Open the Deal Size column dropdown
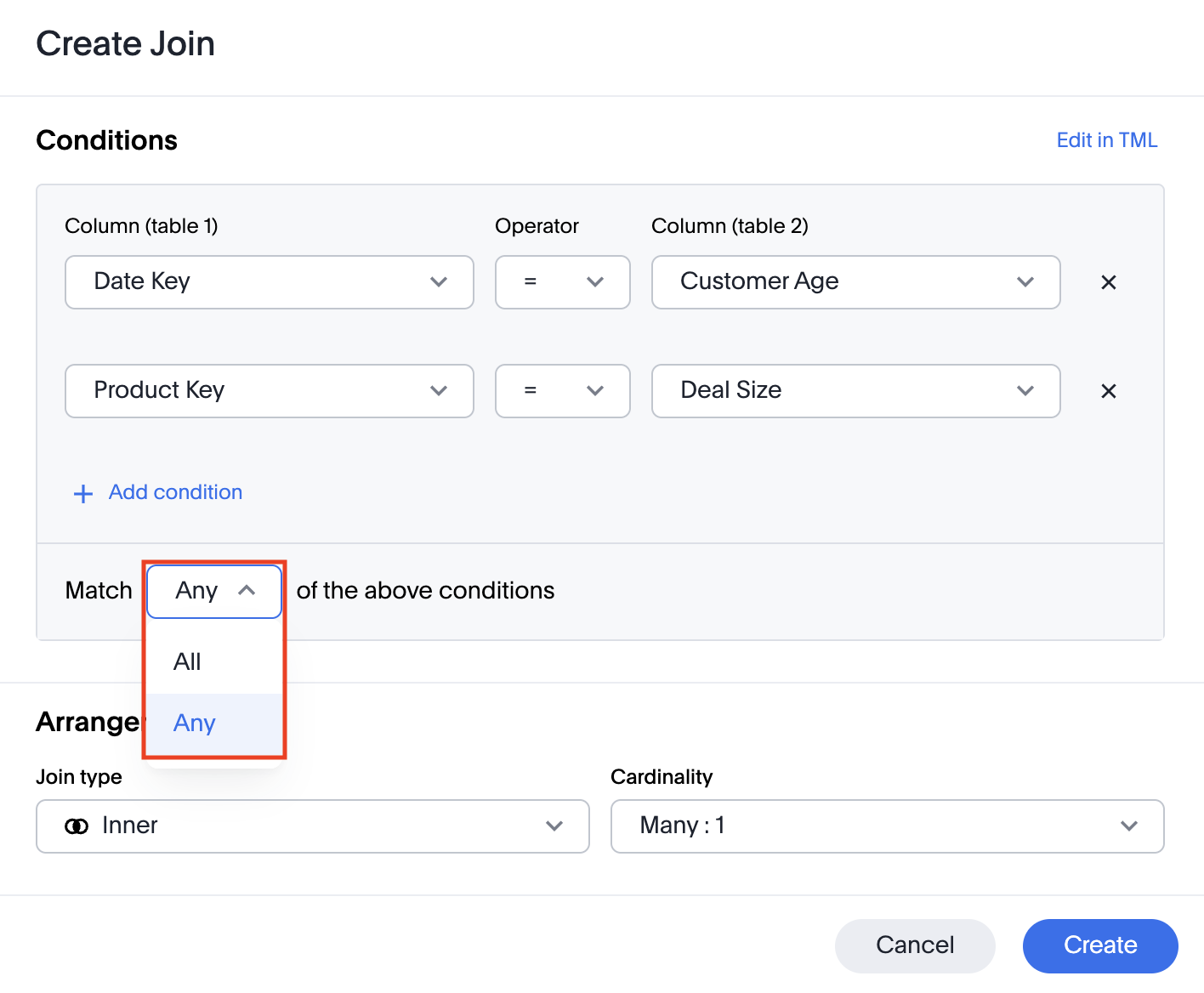The width and height of the screenshot is (1204, 993). (855, 391)
